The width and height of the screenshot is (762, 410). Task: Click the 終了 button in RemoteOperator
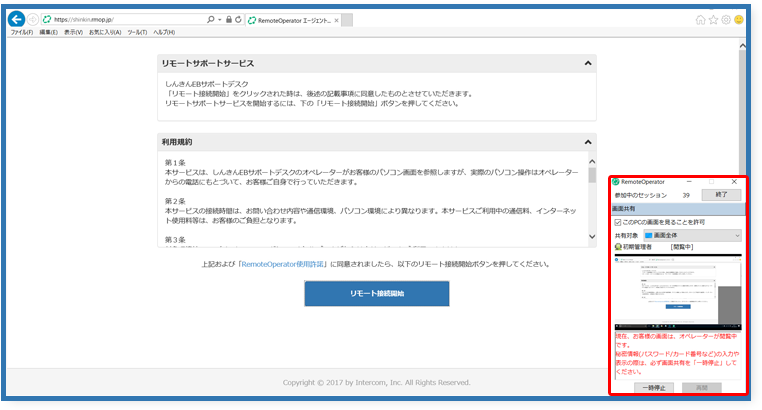(721, 195)
